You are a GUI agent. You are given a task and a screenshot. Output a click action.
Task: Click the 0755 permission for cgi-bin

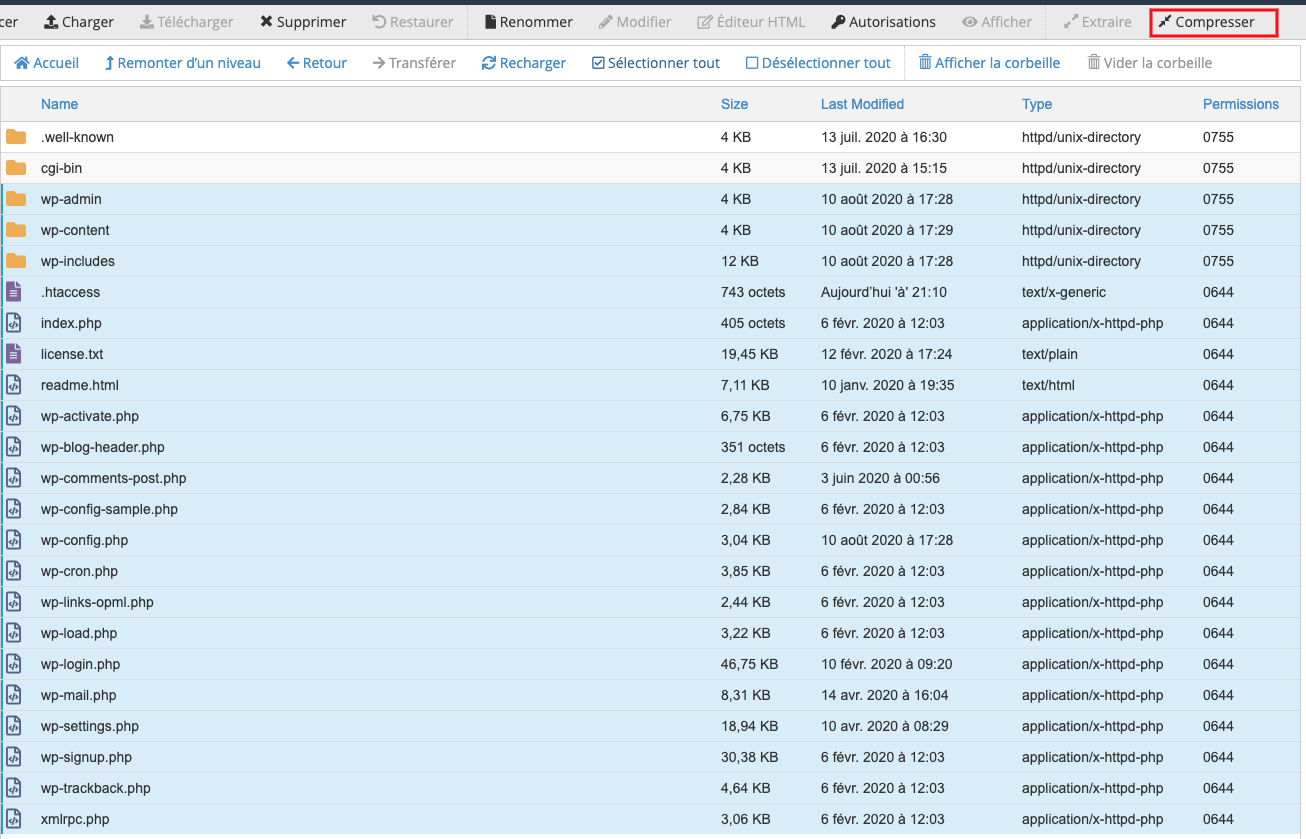(1218, 168)
